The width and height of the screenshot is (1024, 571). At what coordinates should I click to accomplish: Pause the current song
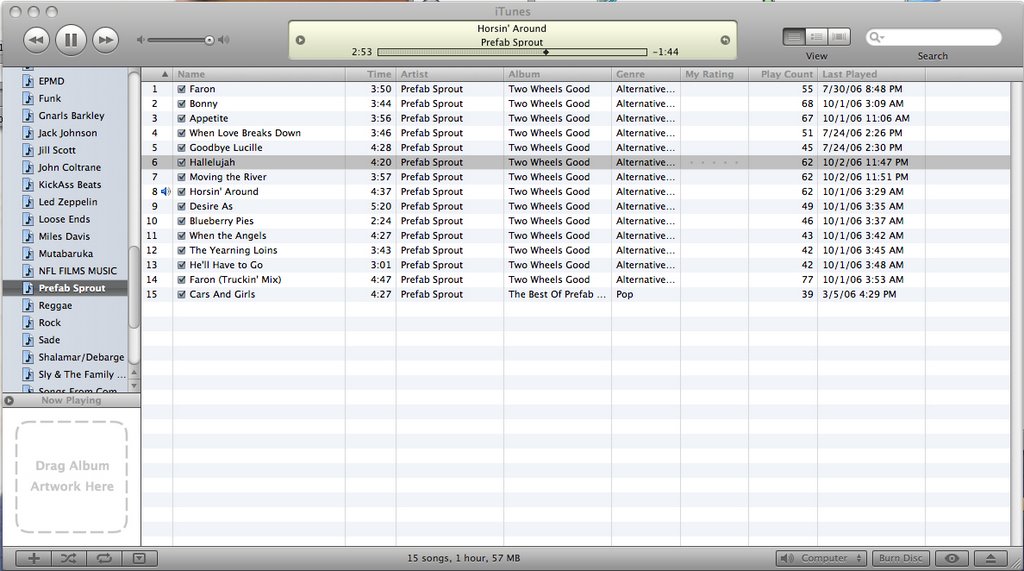point(71,40)
